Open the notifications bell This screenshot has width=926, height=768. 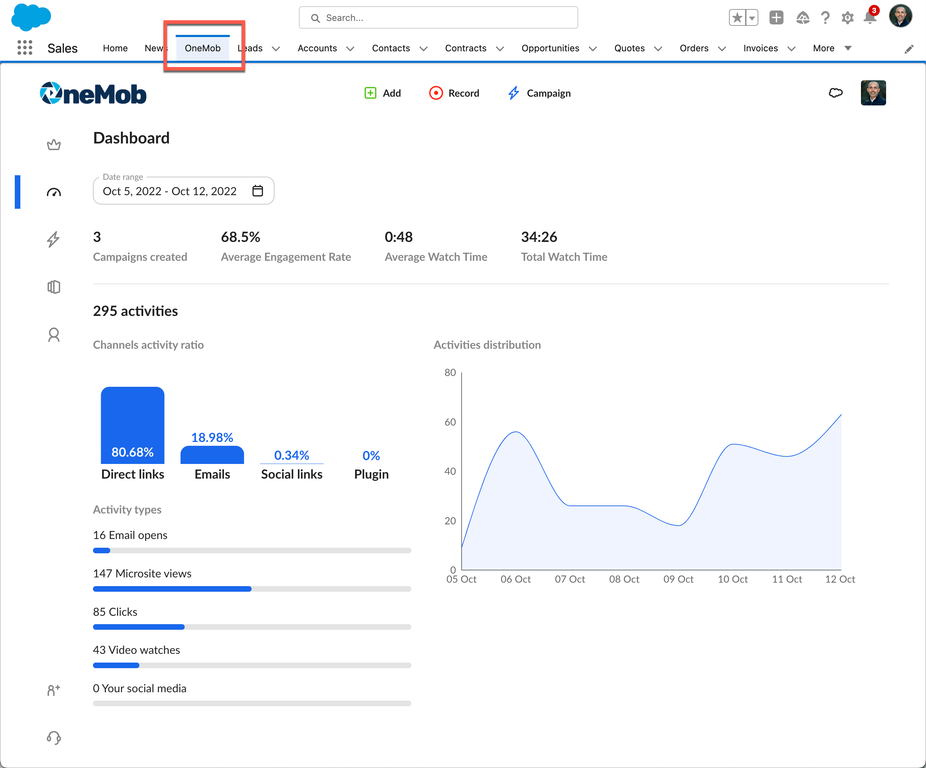[870, 17]
